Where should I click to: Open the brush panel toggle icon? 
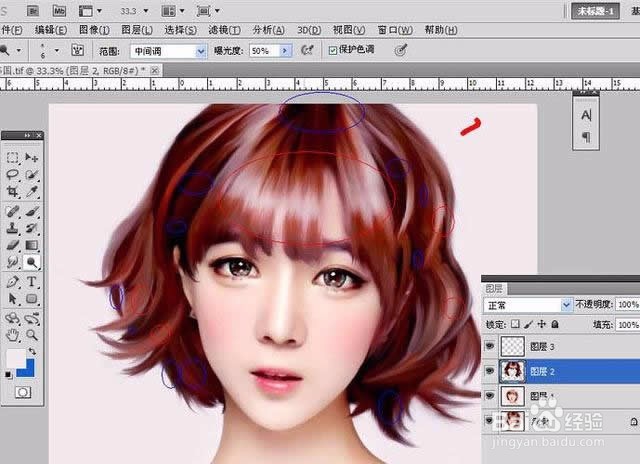pos(78,50)
